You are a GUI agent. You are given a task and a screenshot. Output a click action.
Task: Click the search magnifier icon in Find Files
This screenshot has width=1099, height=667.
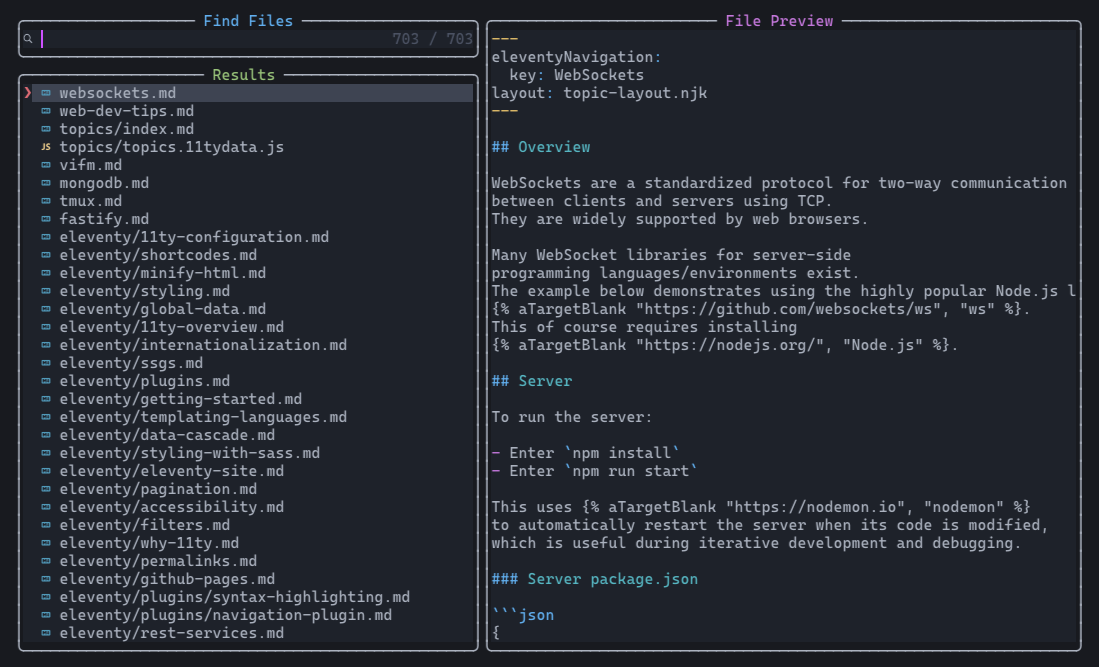pyautogui.click(x=28, y=39)
